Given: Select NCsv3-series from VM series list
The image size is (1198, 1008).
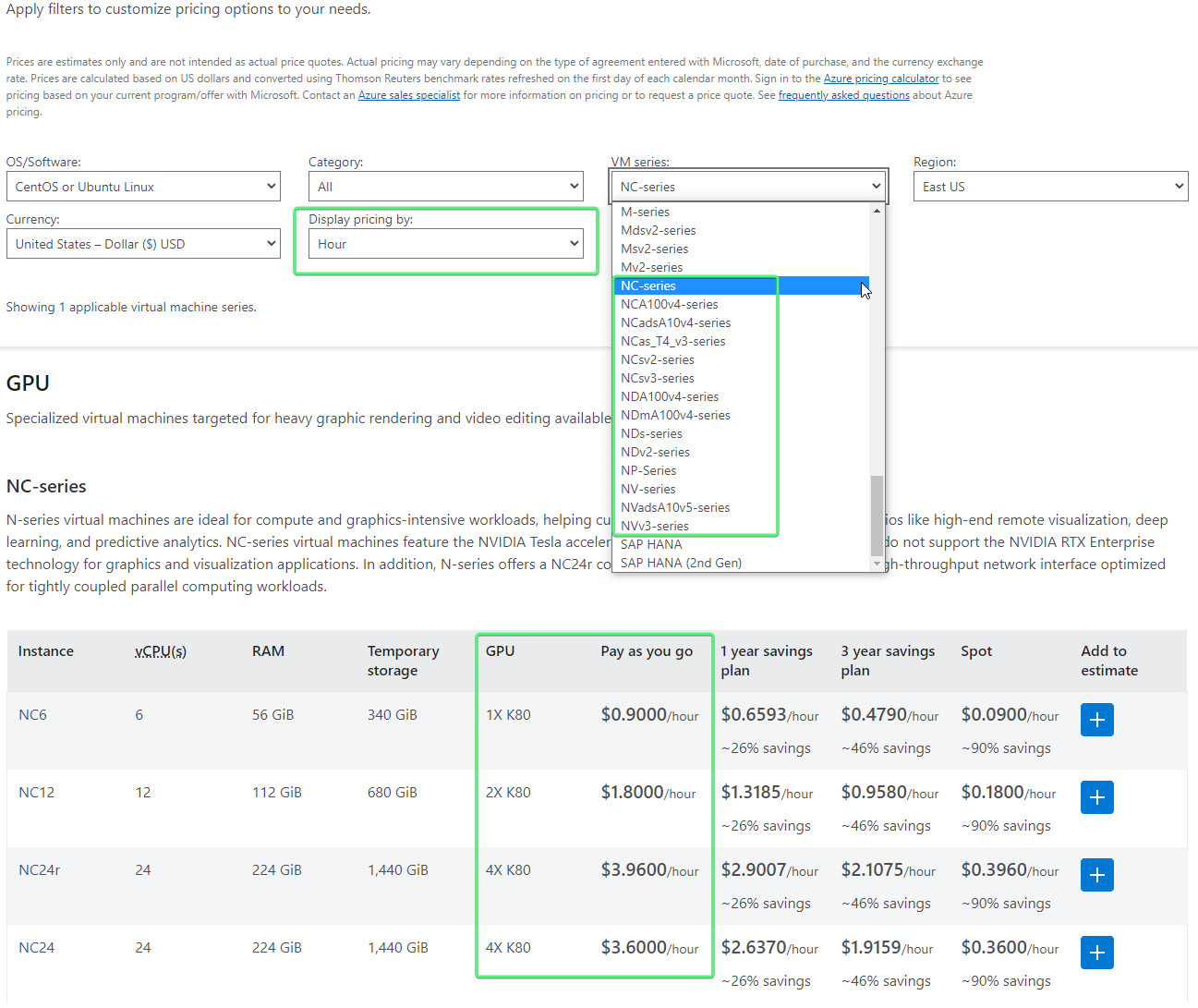Looking at the screenshot, I should pos(658,378).
